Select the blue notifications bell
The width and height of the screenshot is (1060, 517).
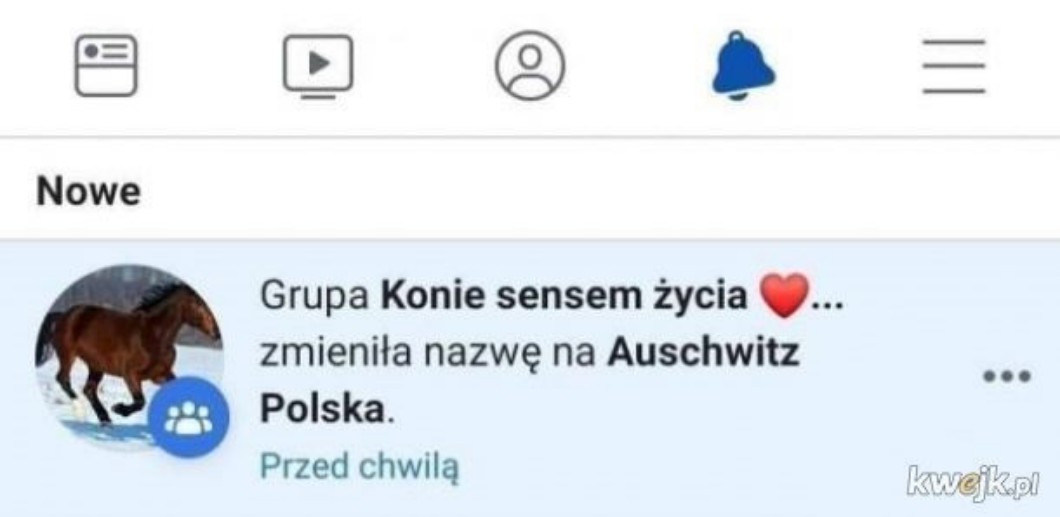744,66
